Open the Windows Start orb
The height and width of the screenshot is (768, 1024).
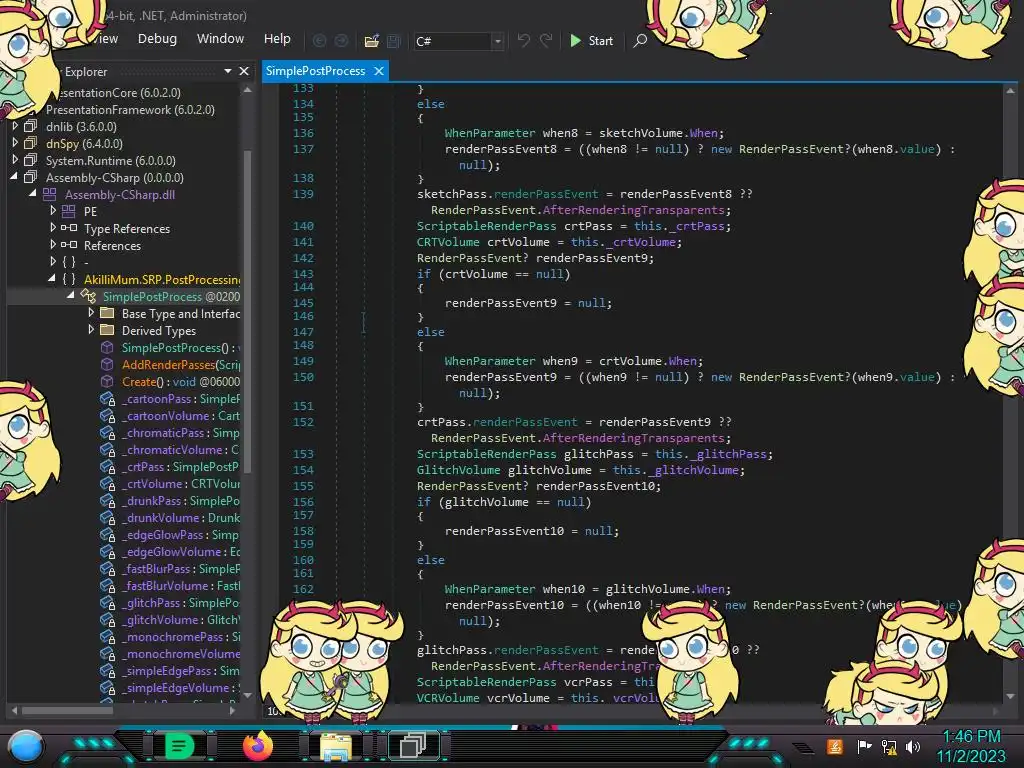(26, 746)
